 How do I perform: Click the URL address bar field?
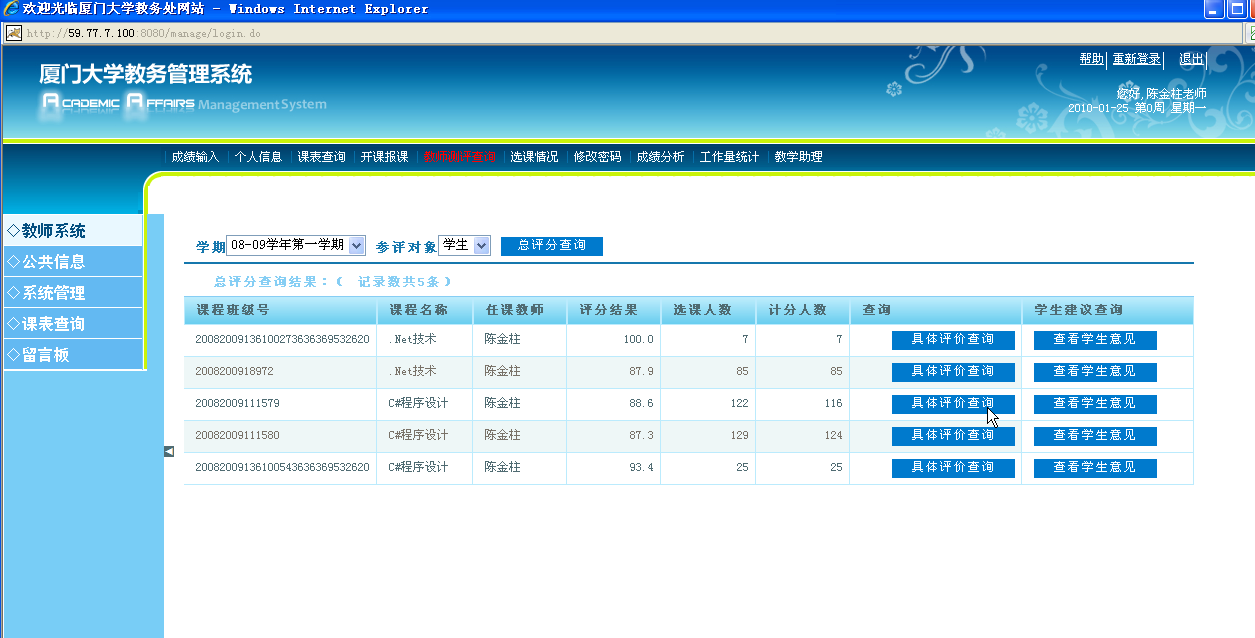point(600,33)
